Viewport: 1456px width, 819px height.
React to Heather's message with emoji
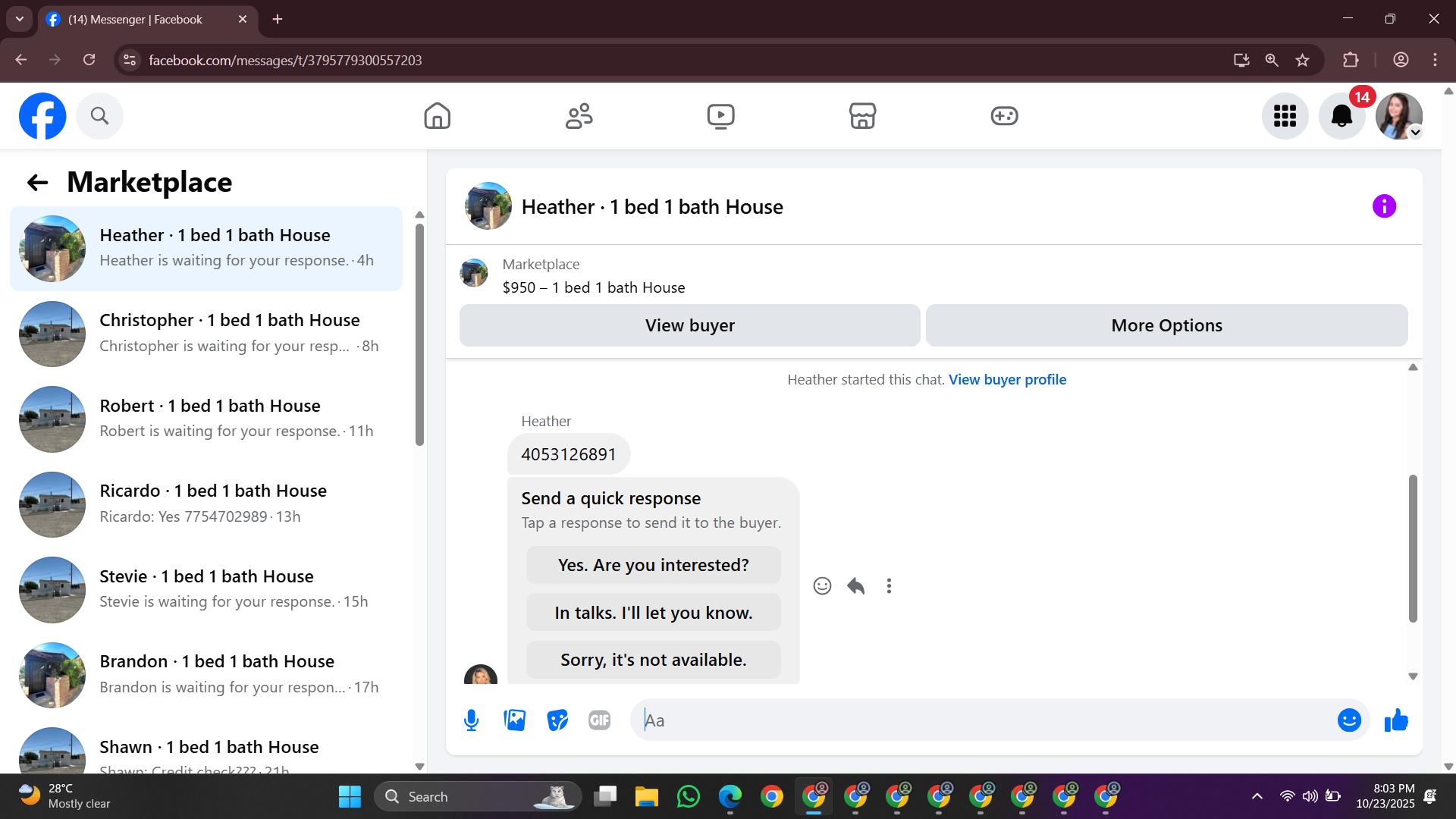[x=822, y=586]
